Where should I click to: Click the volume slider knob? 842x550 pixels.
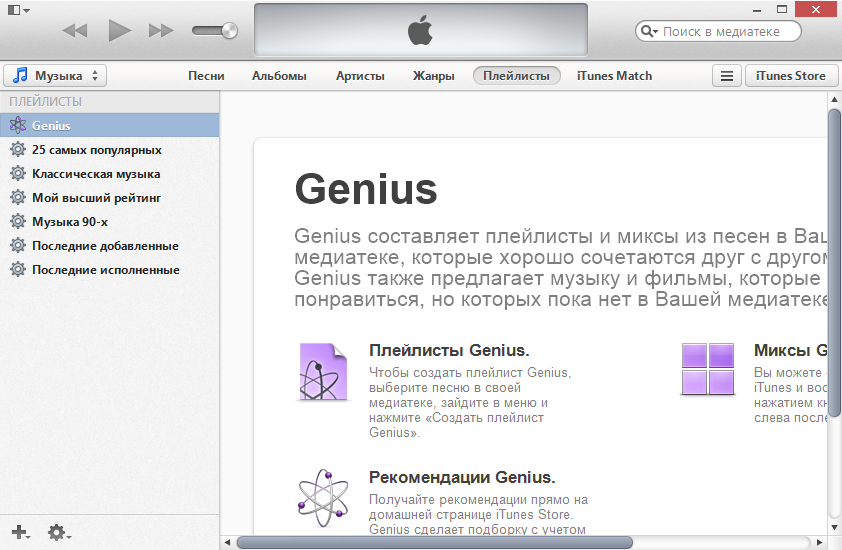pyautogui.click(x=230, y=31)
